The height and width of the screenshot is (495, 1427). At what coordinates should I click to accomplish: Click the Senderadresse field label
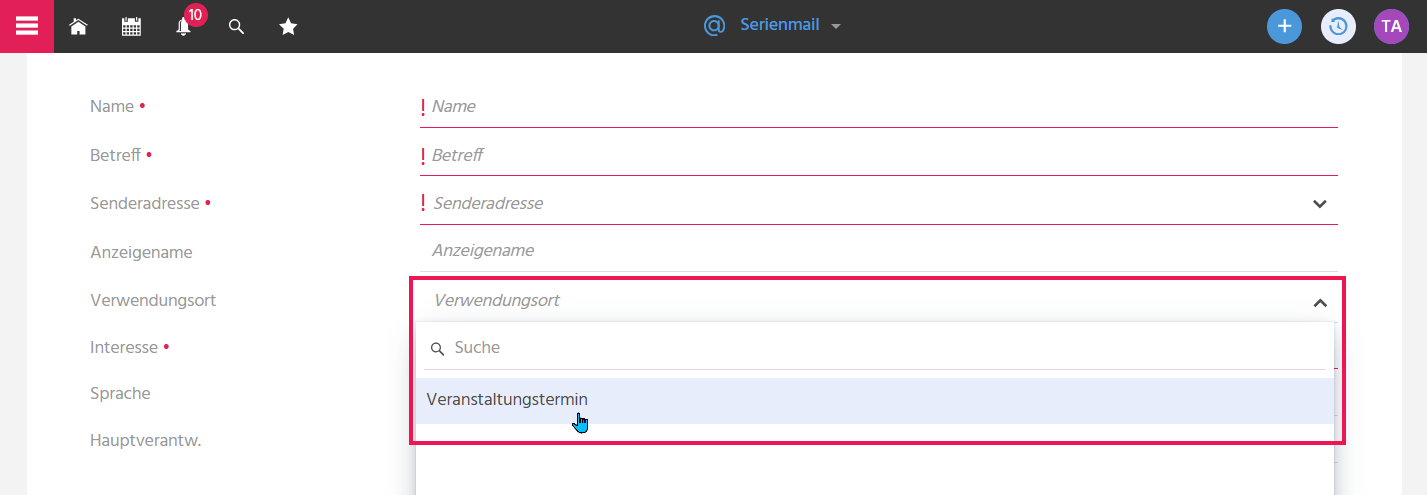[x=145, y=203]
